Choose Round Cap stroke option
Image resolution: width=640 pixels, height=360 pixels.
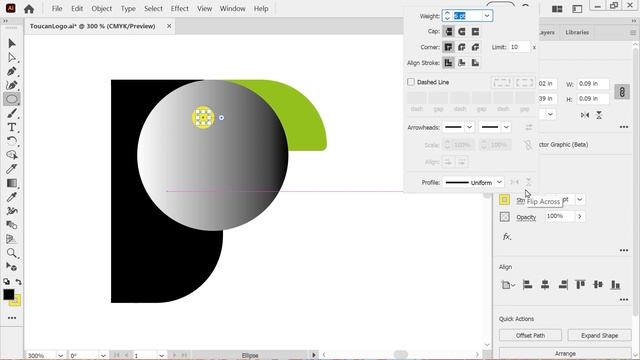click(x=462, y=31)
